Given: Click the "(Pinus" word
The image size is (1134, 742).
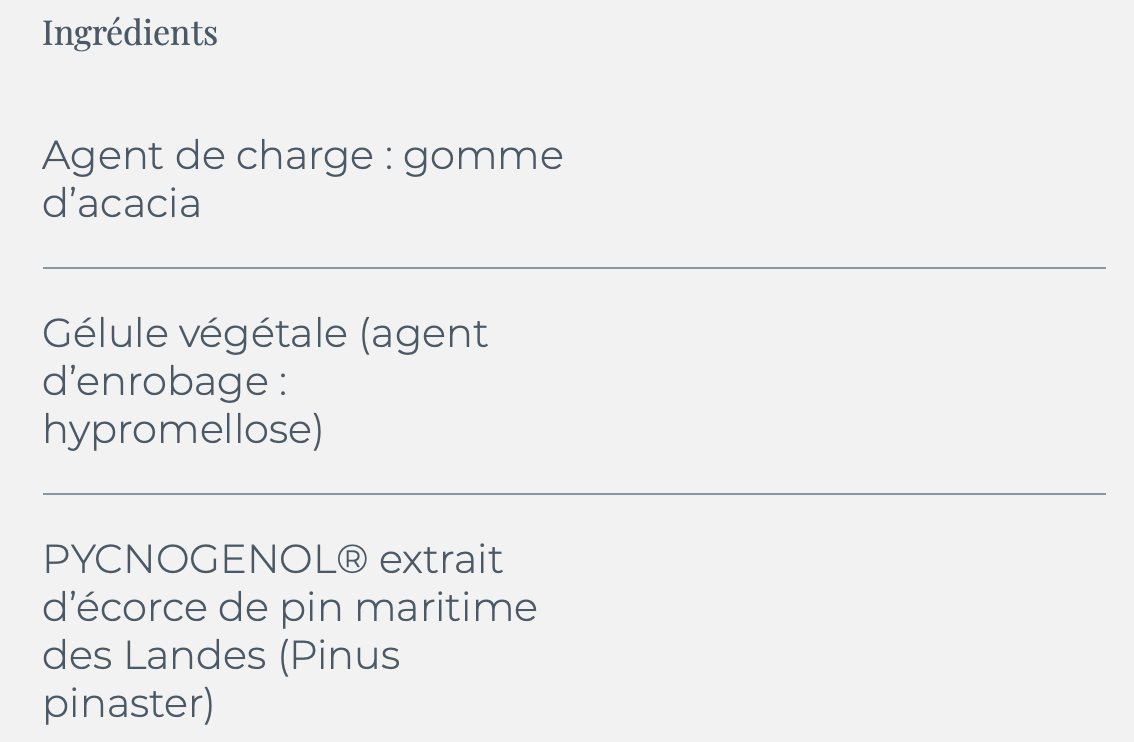Looking at the screenshot, I should point(339,656).
